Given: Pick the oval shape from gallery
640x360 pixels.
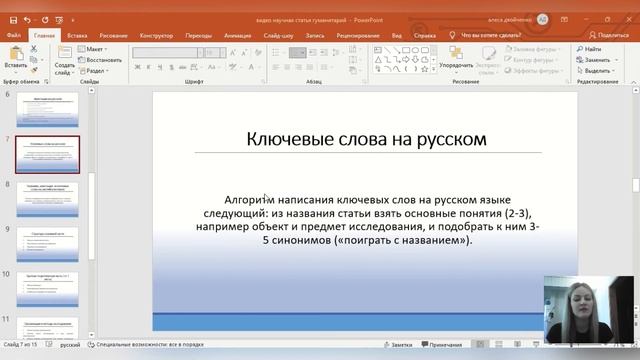Looking at the screenshot, I should (x=416, y=50).
